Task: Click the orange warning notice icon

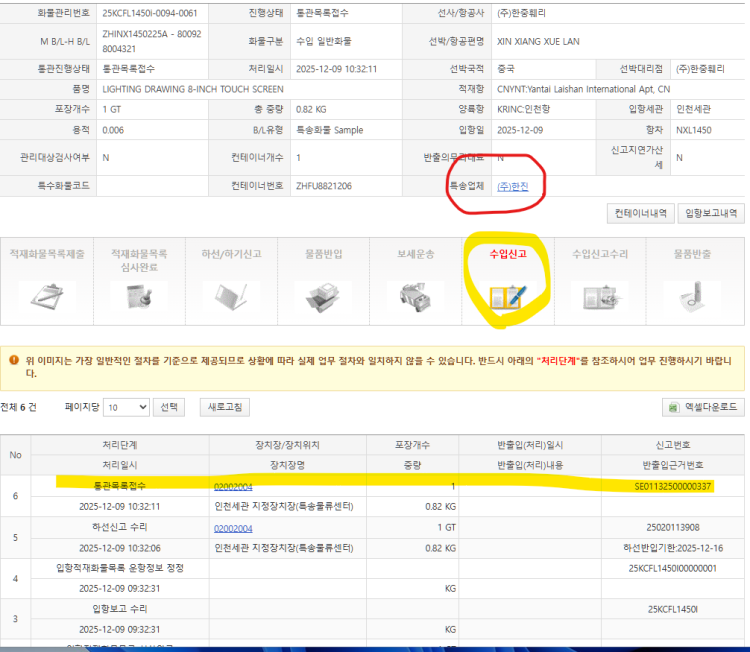Action: pyautogui.click(x=14, y=360)
